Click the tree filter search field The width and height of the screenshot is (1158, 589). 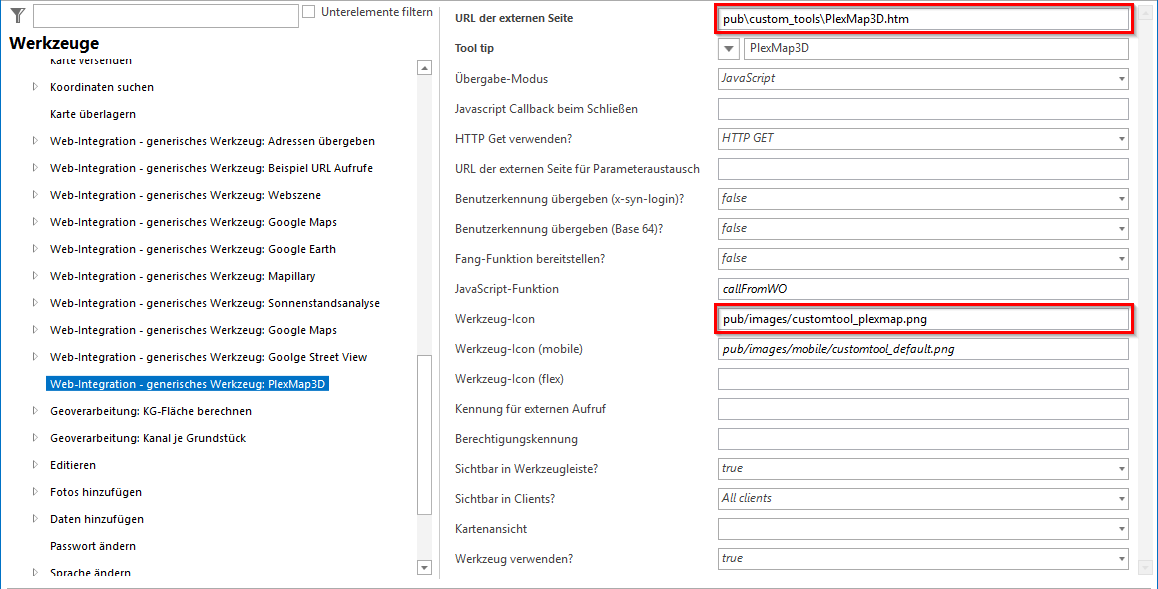coord(165,15)
